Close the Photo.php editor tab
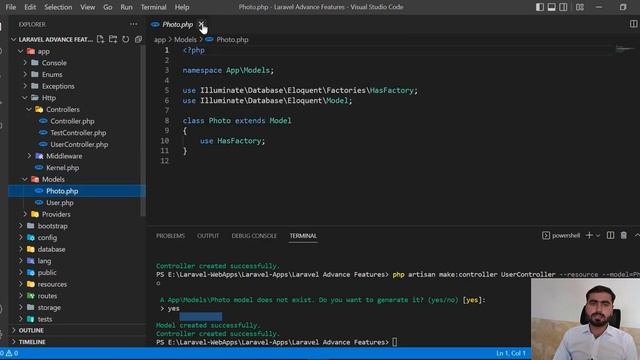The height and width of the screenshot is (360, 640). click(201, 24)
